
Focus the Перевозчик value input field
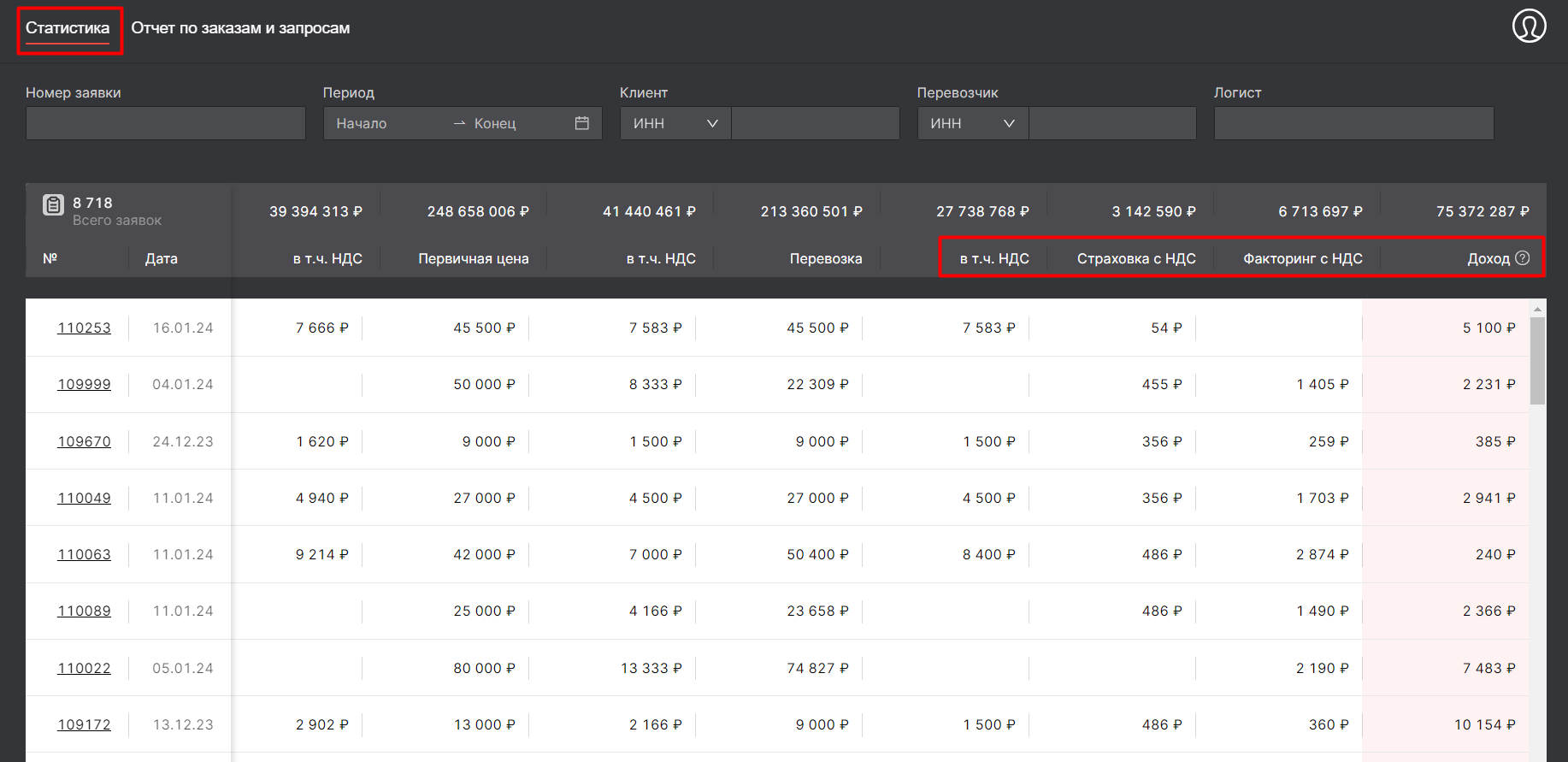tap(1112, 123)
